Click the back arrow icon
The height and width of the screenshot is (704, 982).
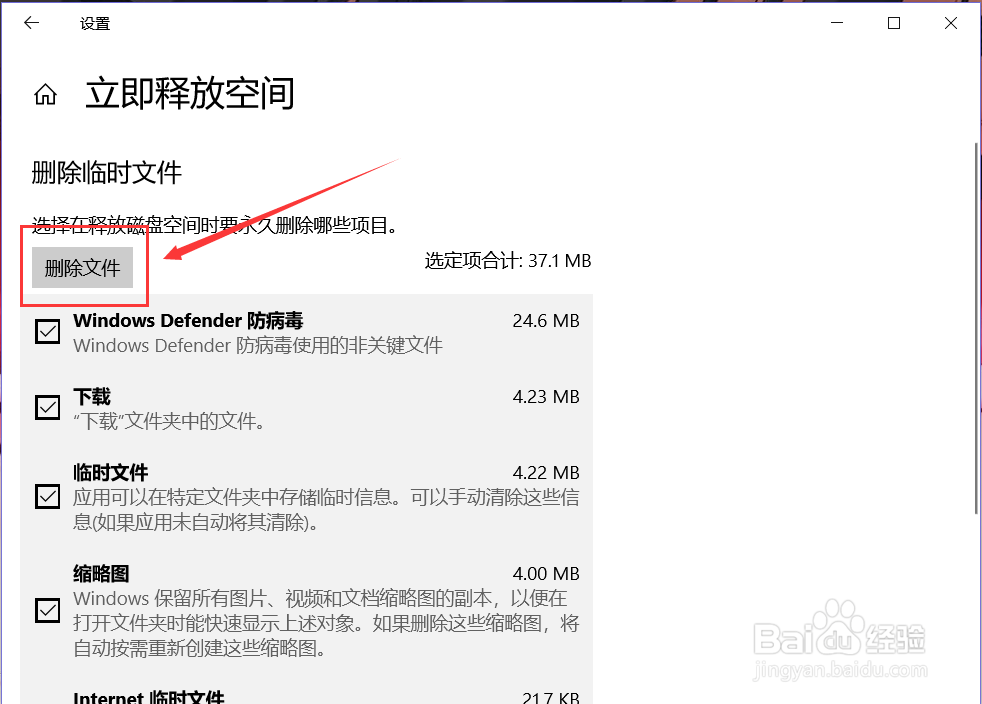(31, 22)
